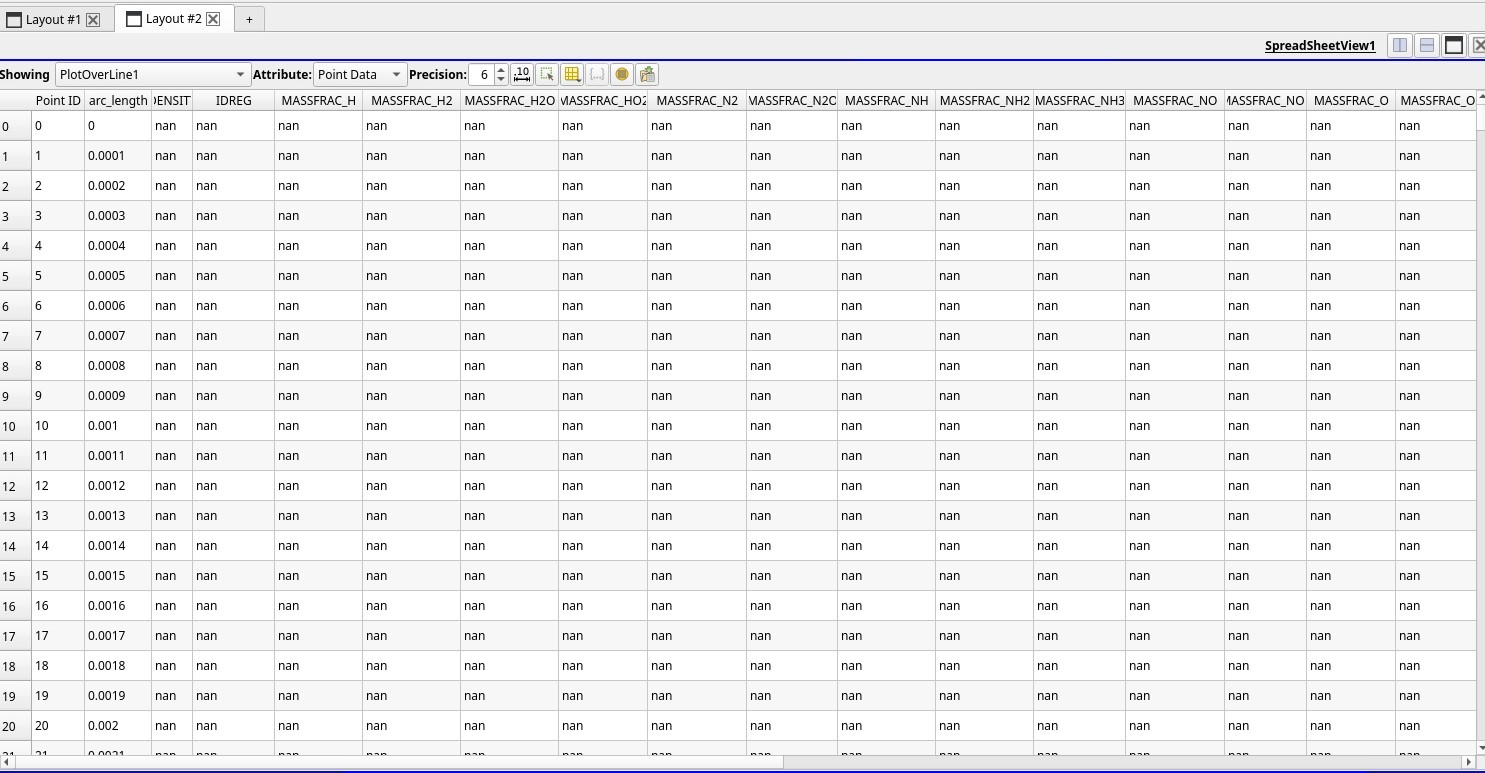Sort by the arc_length column header
This screenshot has height=773, width=1485.
[117, 100]
